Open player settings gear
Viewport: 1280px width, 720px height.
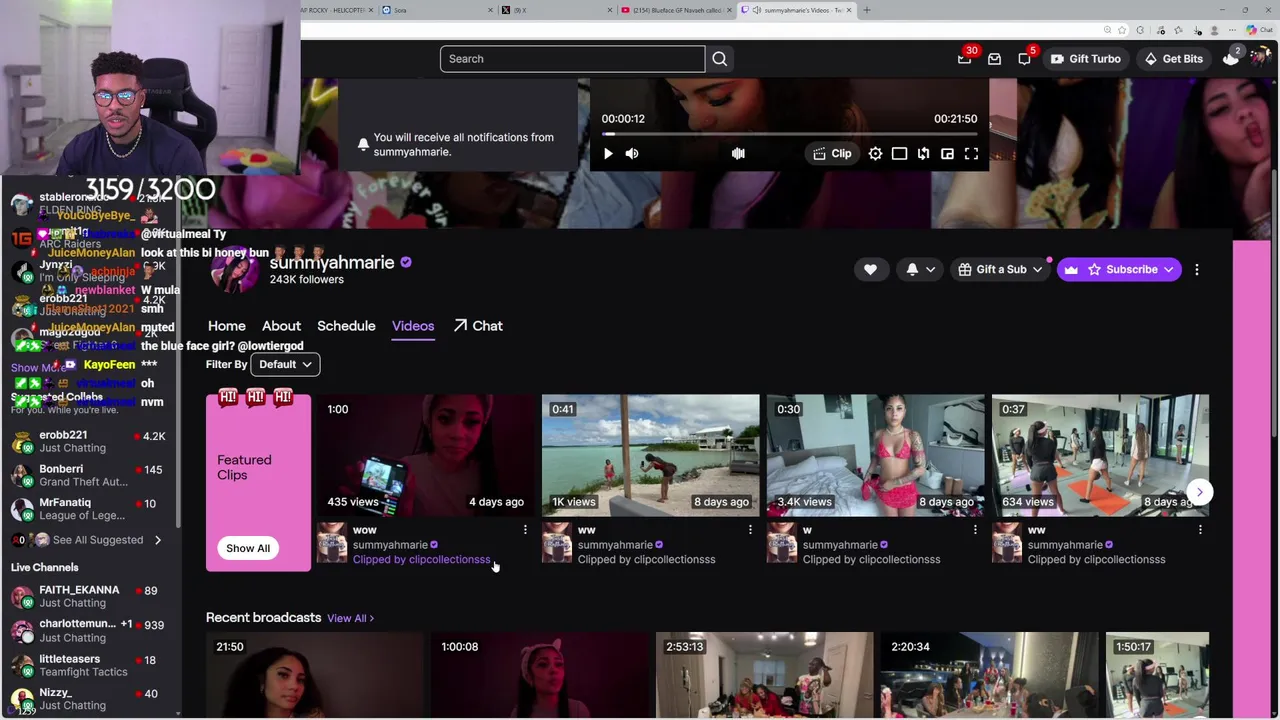(x=875, y=154)
